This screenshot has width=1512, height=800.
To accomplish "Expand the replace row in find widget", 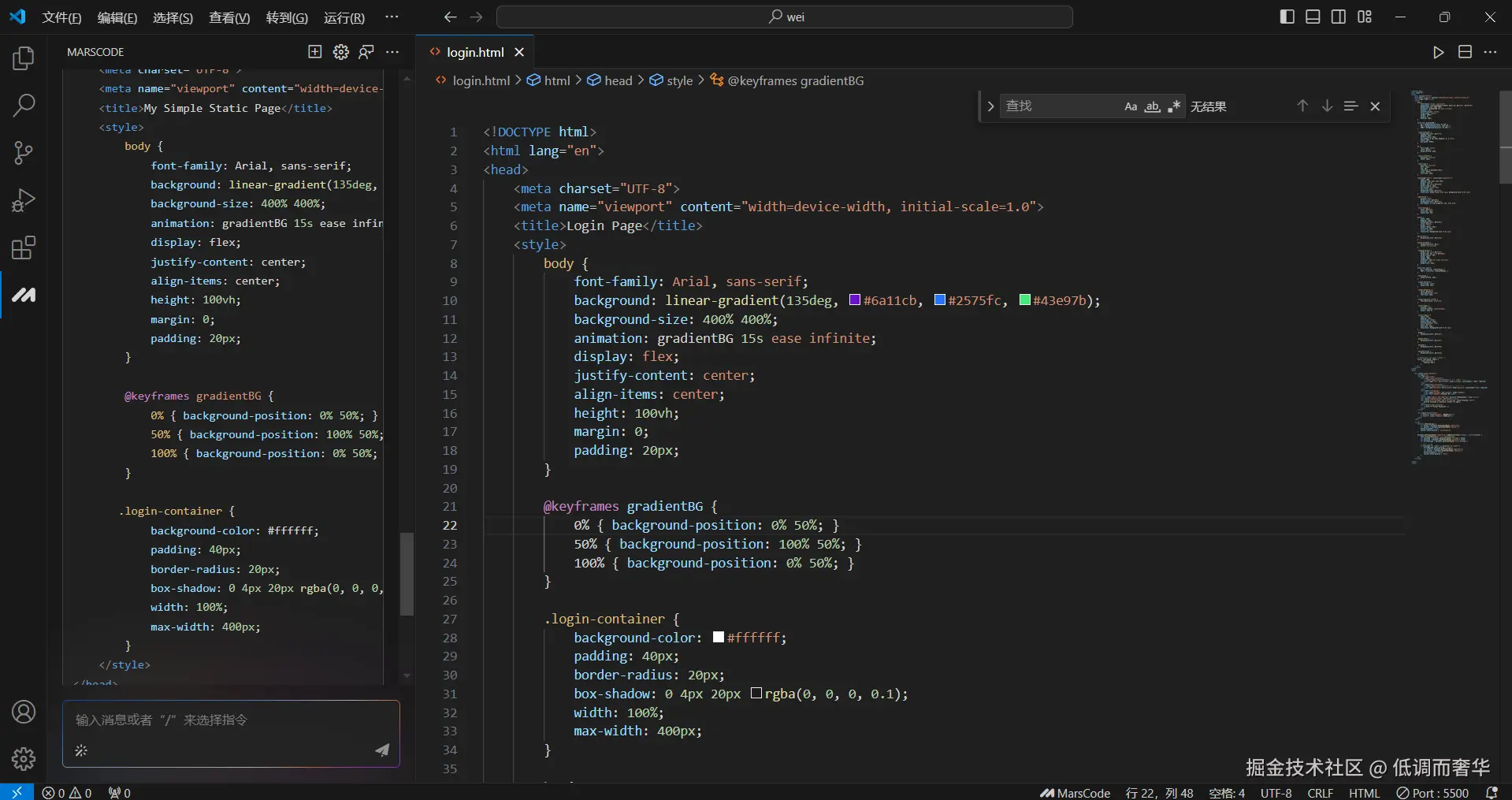I will pyautogui.click(x=990, y=106).
